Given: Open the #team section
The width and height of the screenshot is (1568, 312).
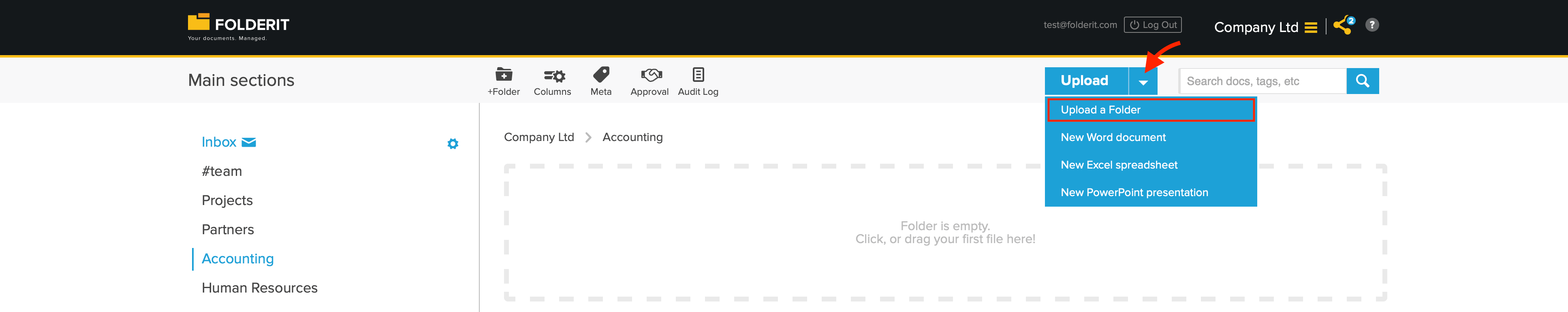Looking at the screenshot, I should (222, 171).
